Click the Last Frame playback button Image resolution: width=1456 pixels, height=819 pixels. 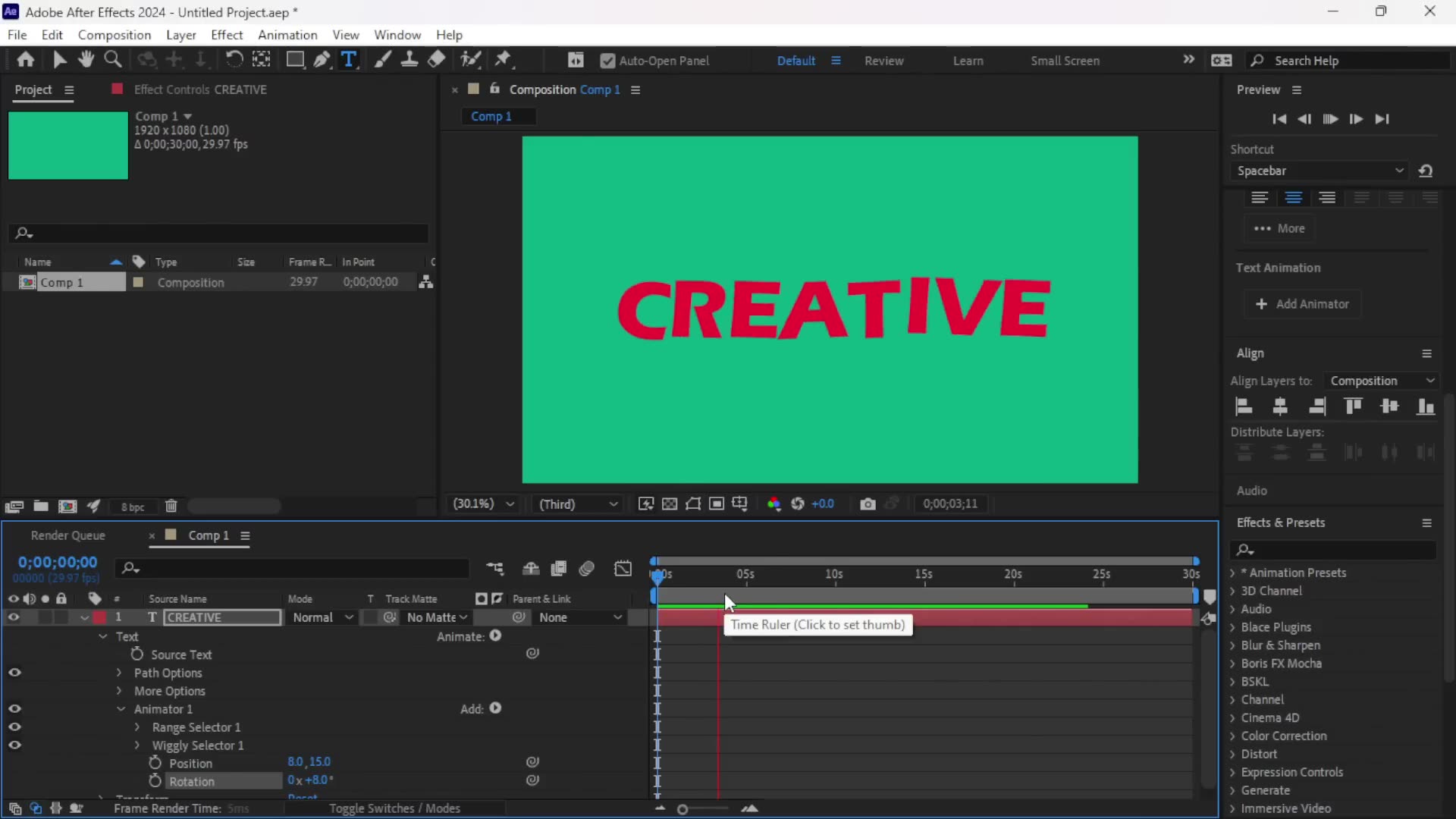coord(1382,119)
